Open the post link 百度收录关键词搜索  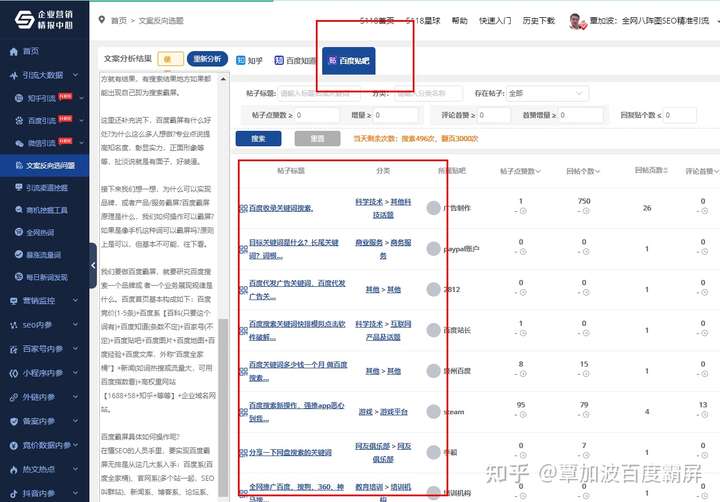pyautogui.click(x=281, y=209)
